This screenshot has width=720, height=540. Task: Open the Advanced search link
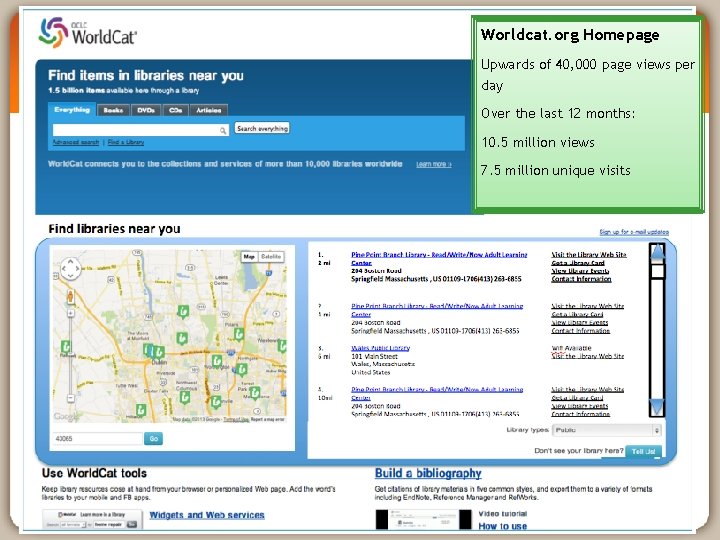[76, 142]
